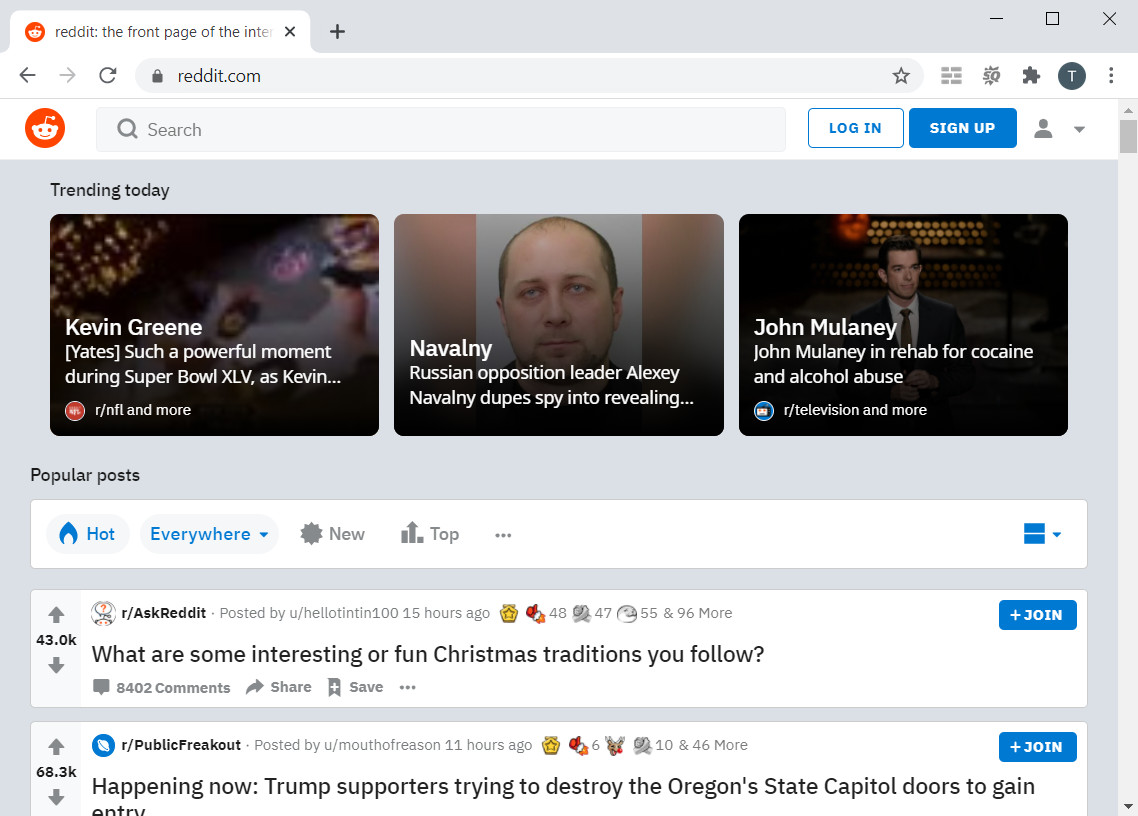Downvote the PublicFreakout post
The width and height of the screenshot is (1138, 816).
(56, 796)
